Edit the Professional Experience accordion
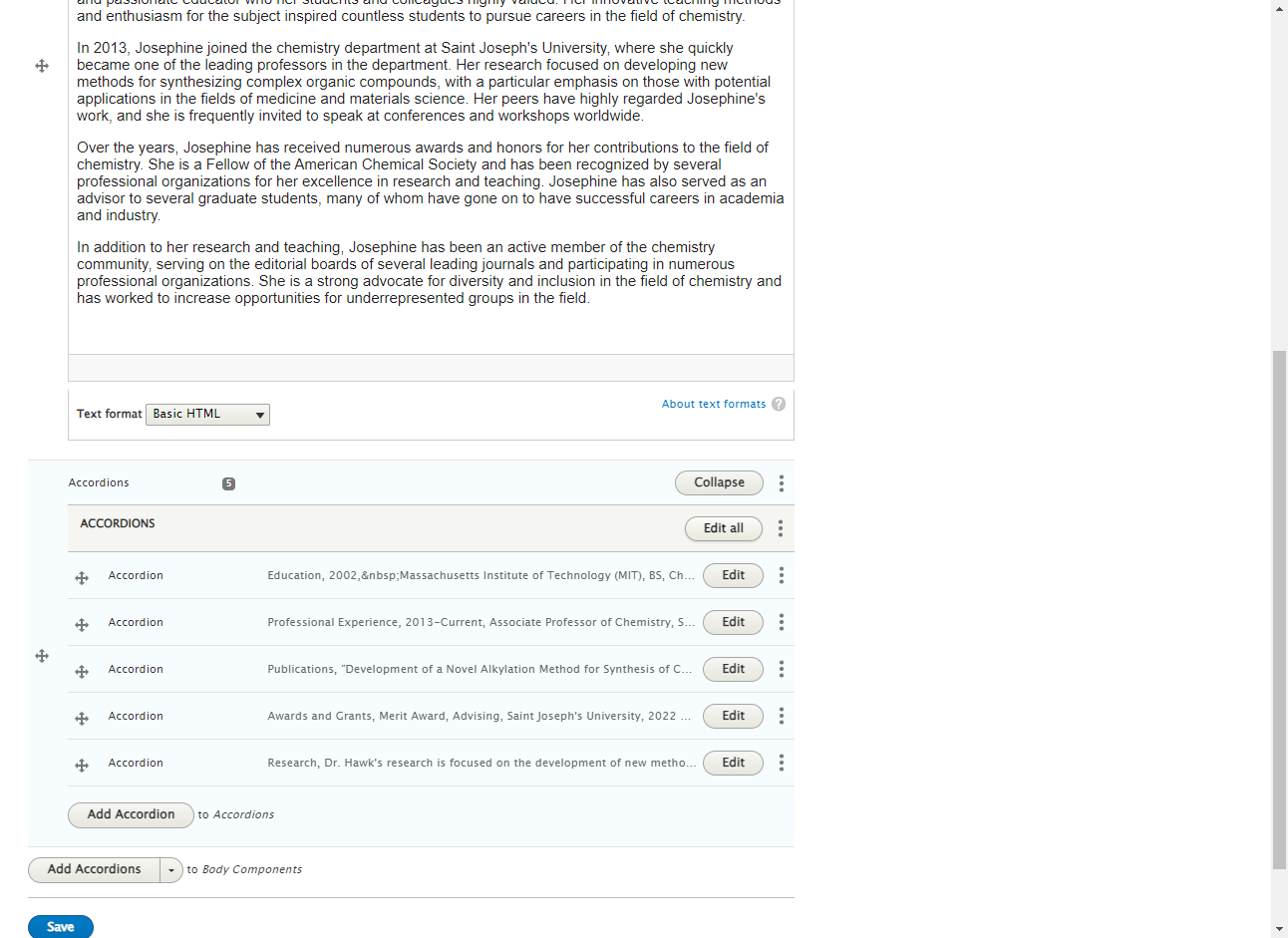Viewport: 1288px width, 938px height. (x=733, y=622)
